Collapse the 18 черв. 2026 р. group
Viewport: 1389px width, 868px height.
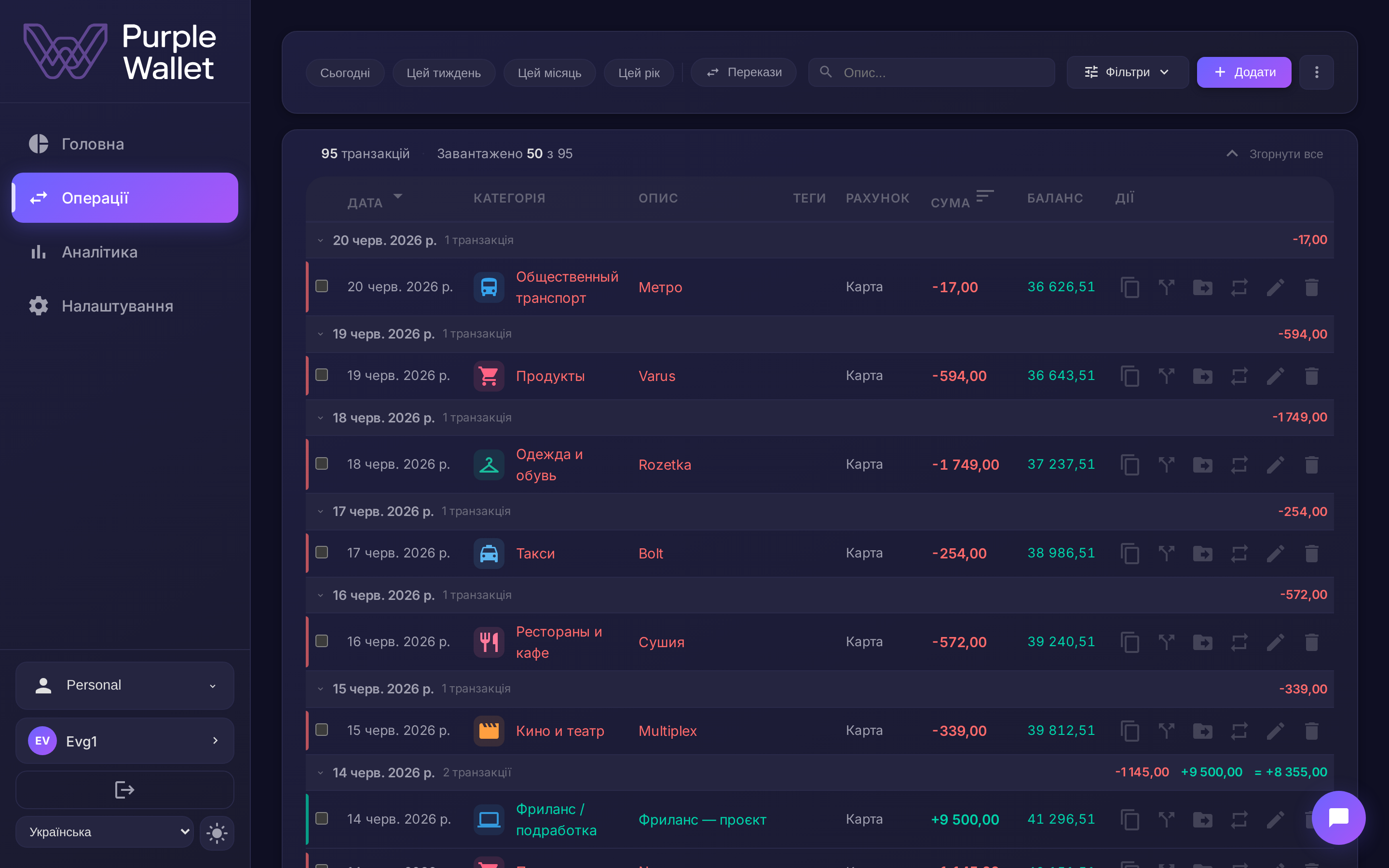321,418
